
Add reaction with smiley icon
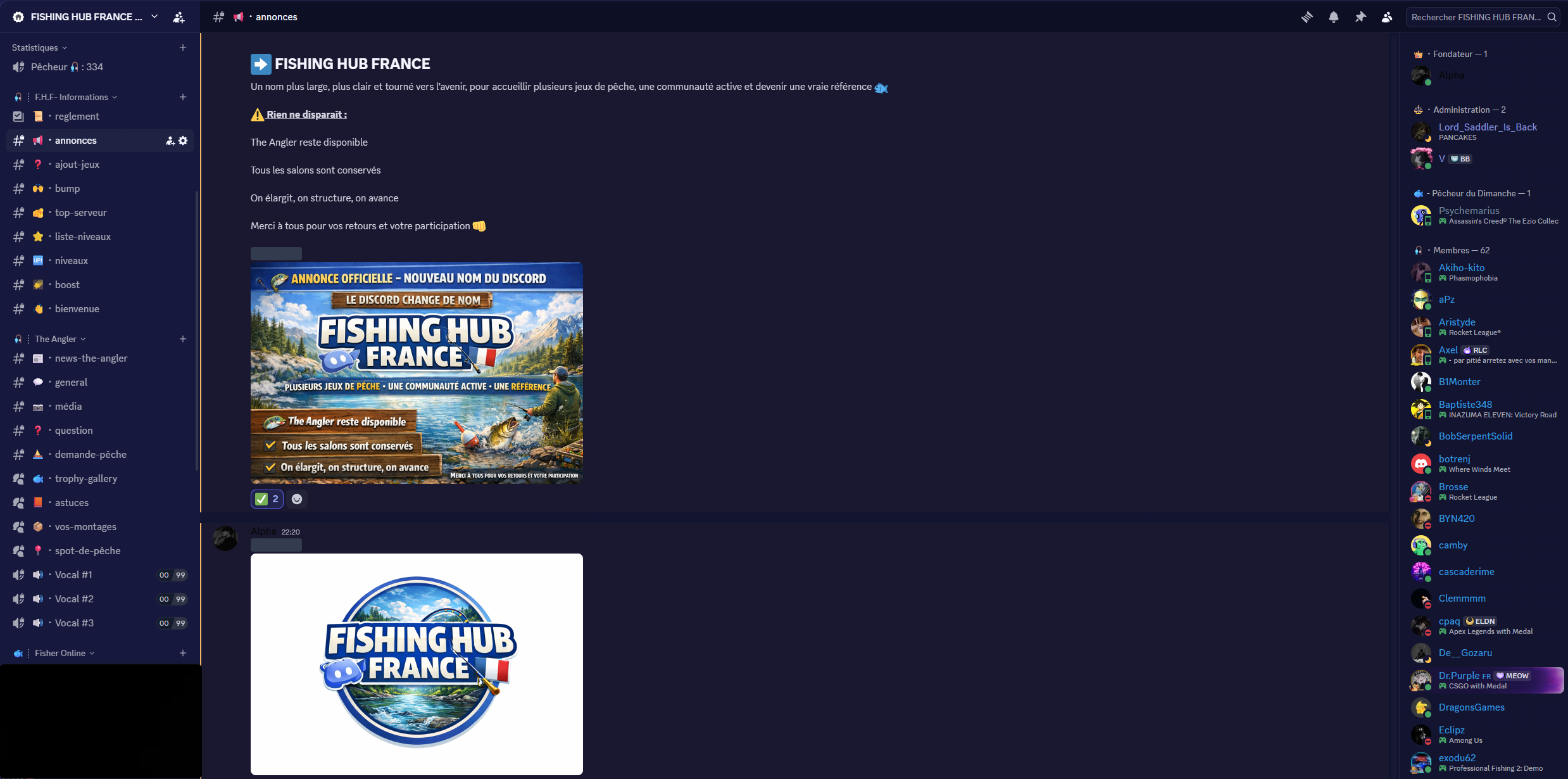click(297, 499)
